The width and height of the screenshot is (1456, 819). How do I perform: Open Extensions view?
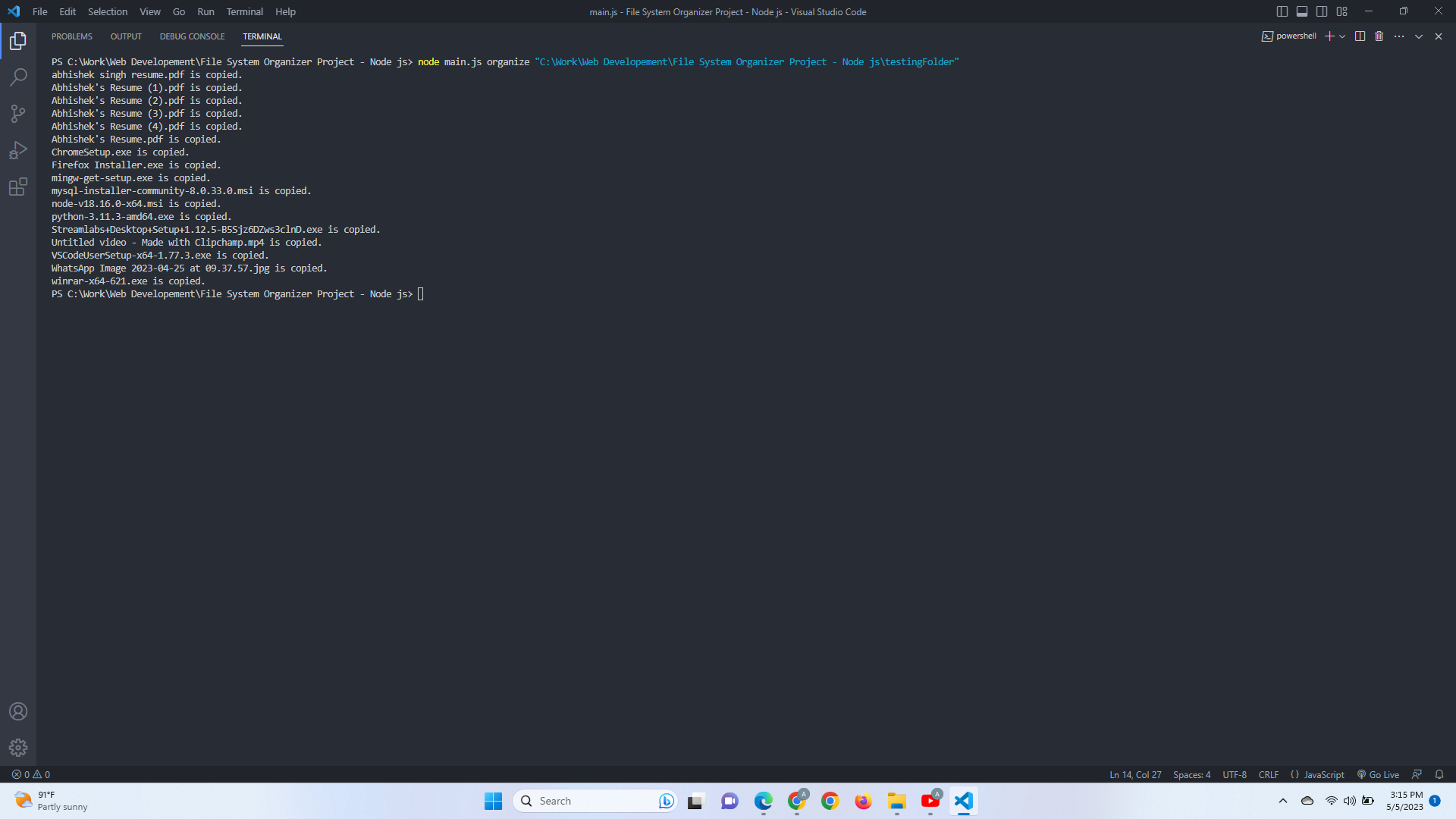coord(18,187)
